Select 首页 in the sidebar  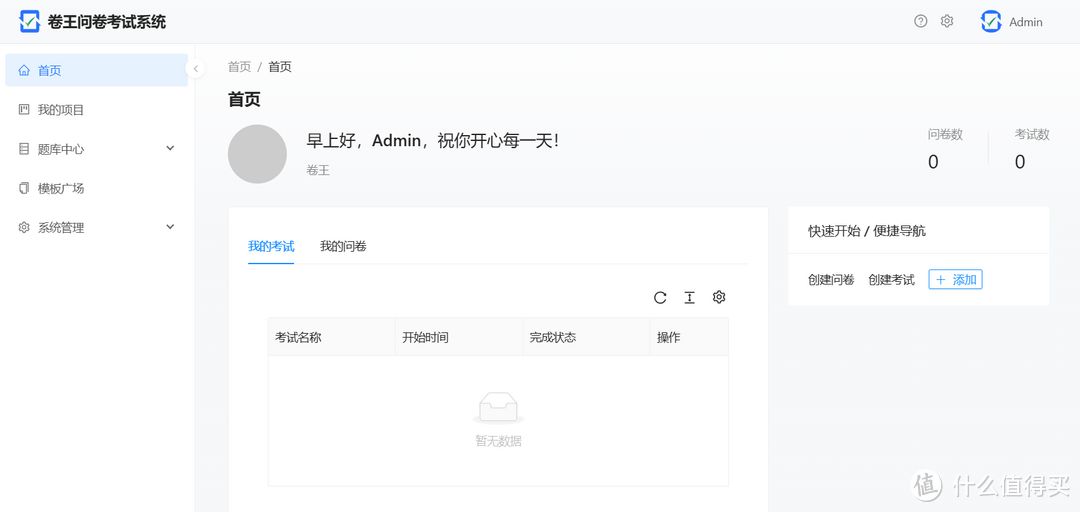(96, 70)
